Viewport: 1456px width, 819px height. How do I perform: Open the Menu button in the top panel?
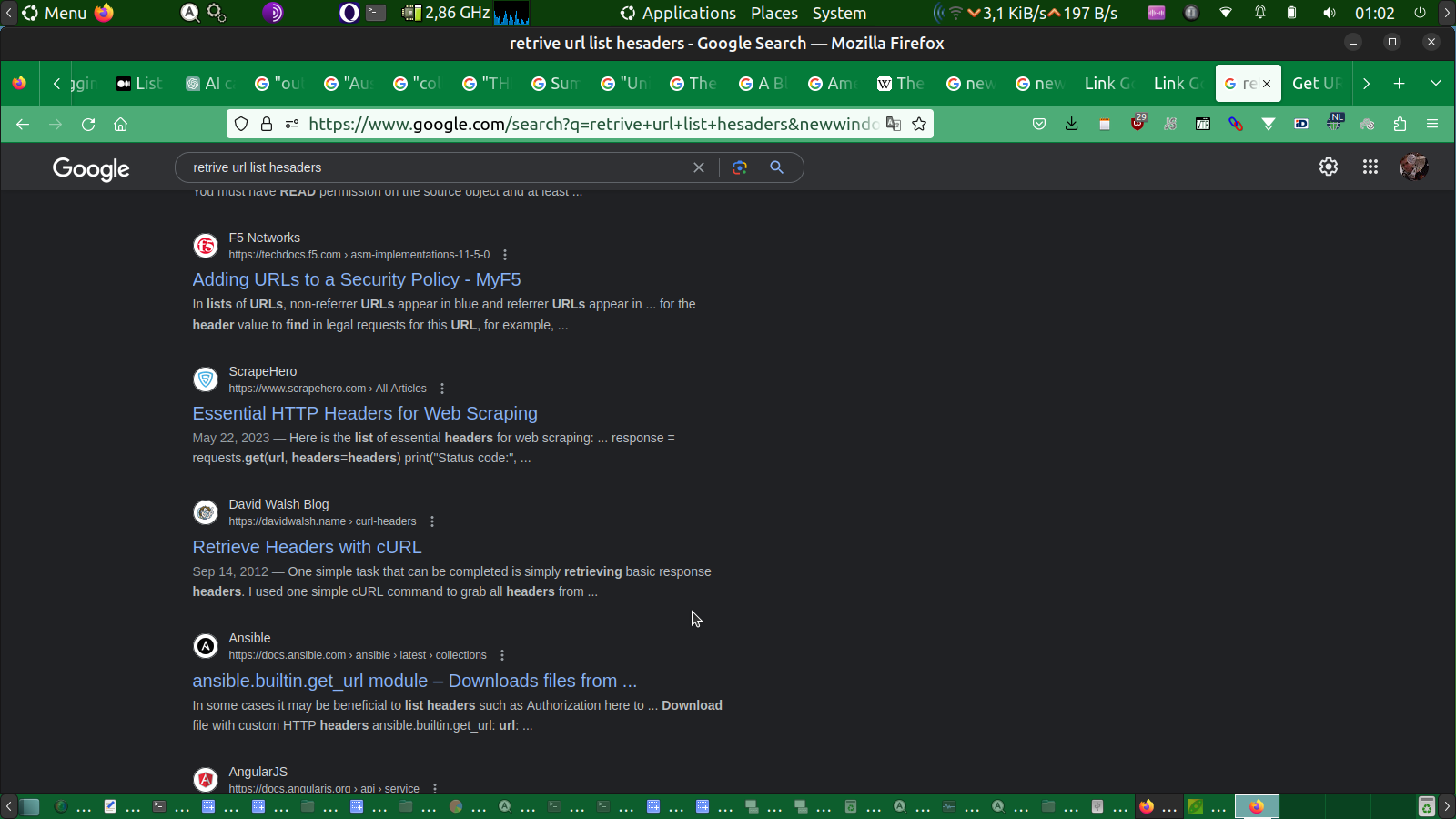coord(55,13)
